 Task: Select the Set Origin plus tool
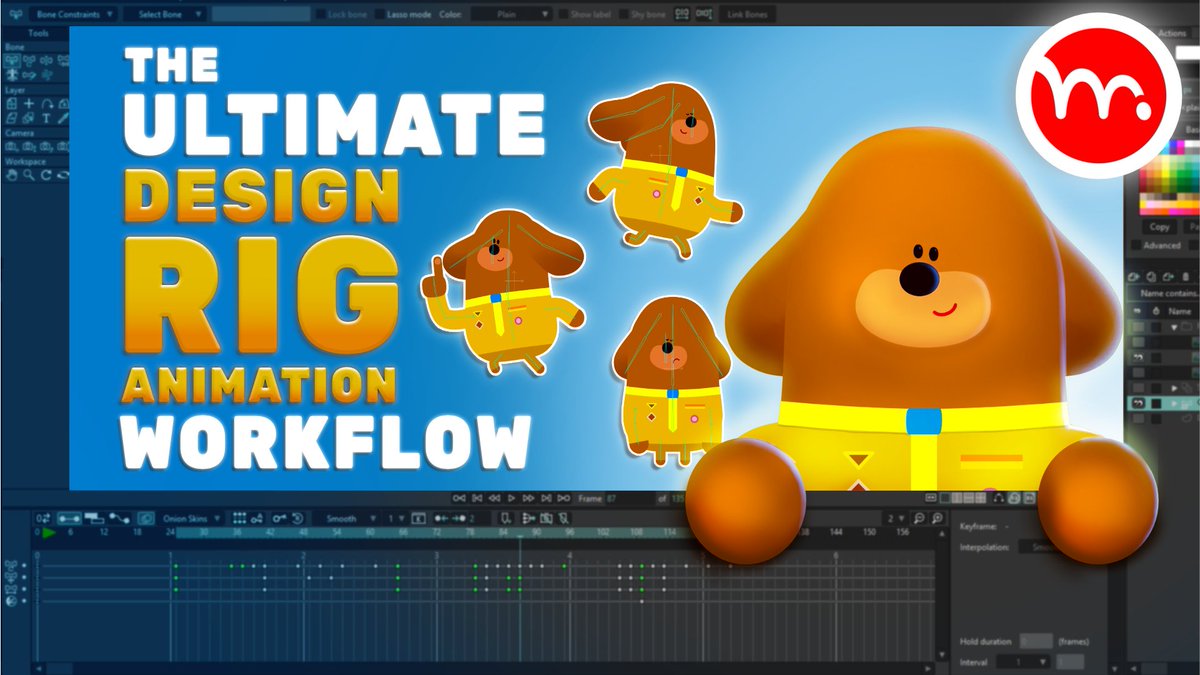tap(29, 103)
